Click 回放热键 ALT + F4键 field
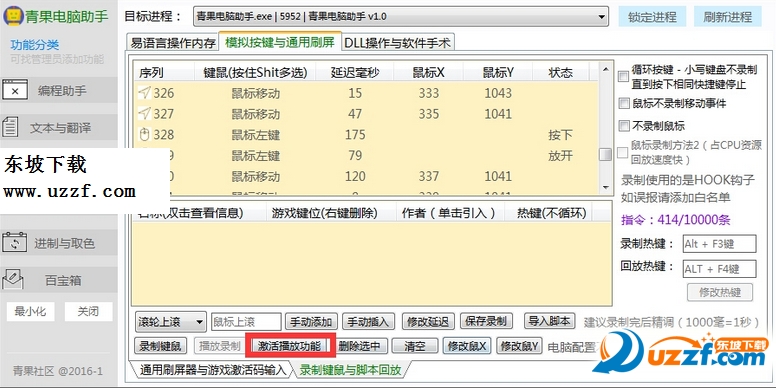The image size is (776, 390). (719, 269)
